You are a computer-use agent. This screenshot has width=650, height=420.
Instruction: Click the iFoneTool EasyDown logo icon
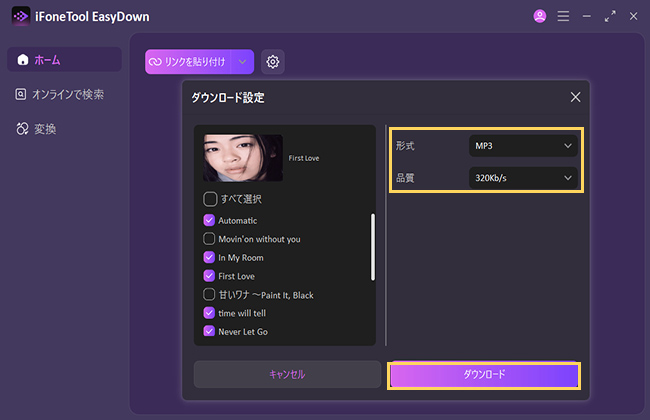click(21, 16)
